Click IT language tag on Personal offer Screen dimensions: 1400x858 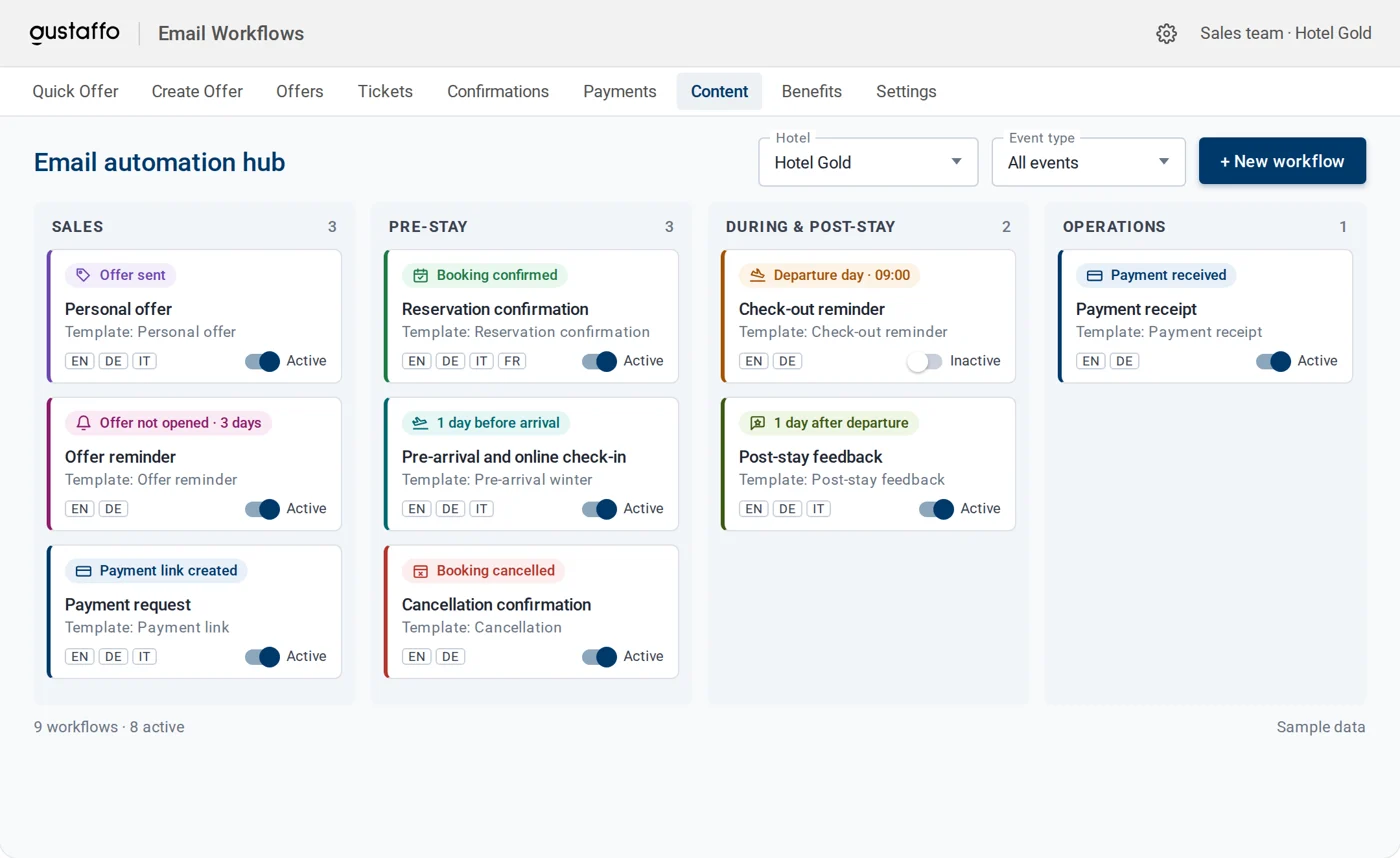pyautogui.click(x=145, y=361)
